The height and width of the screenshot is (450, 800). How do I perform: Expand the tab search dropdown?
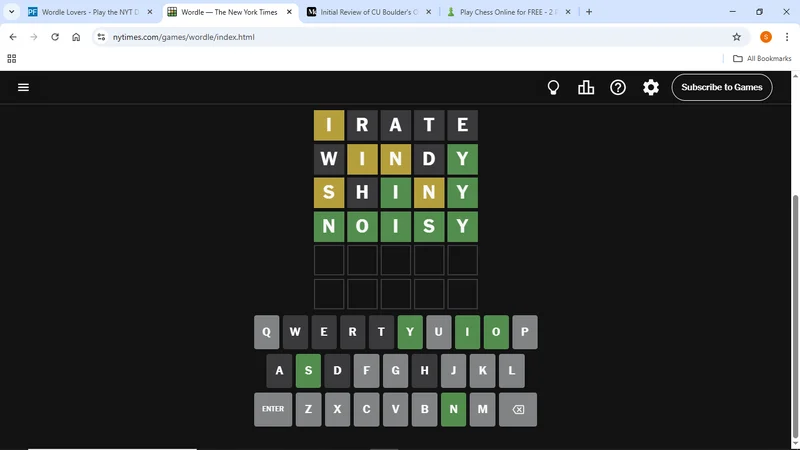[x=11, y=12]
